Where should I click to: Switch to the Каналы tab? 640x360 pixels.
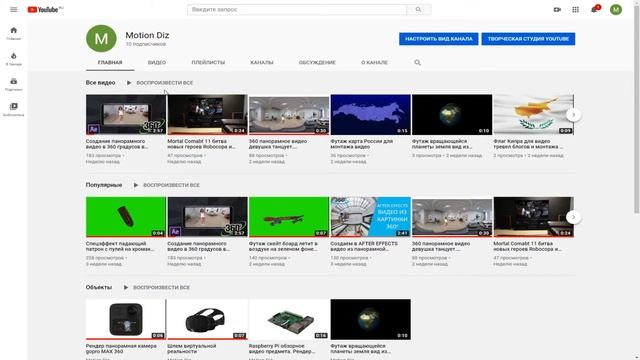click(262, 62)
